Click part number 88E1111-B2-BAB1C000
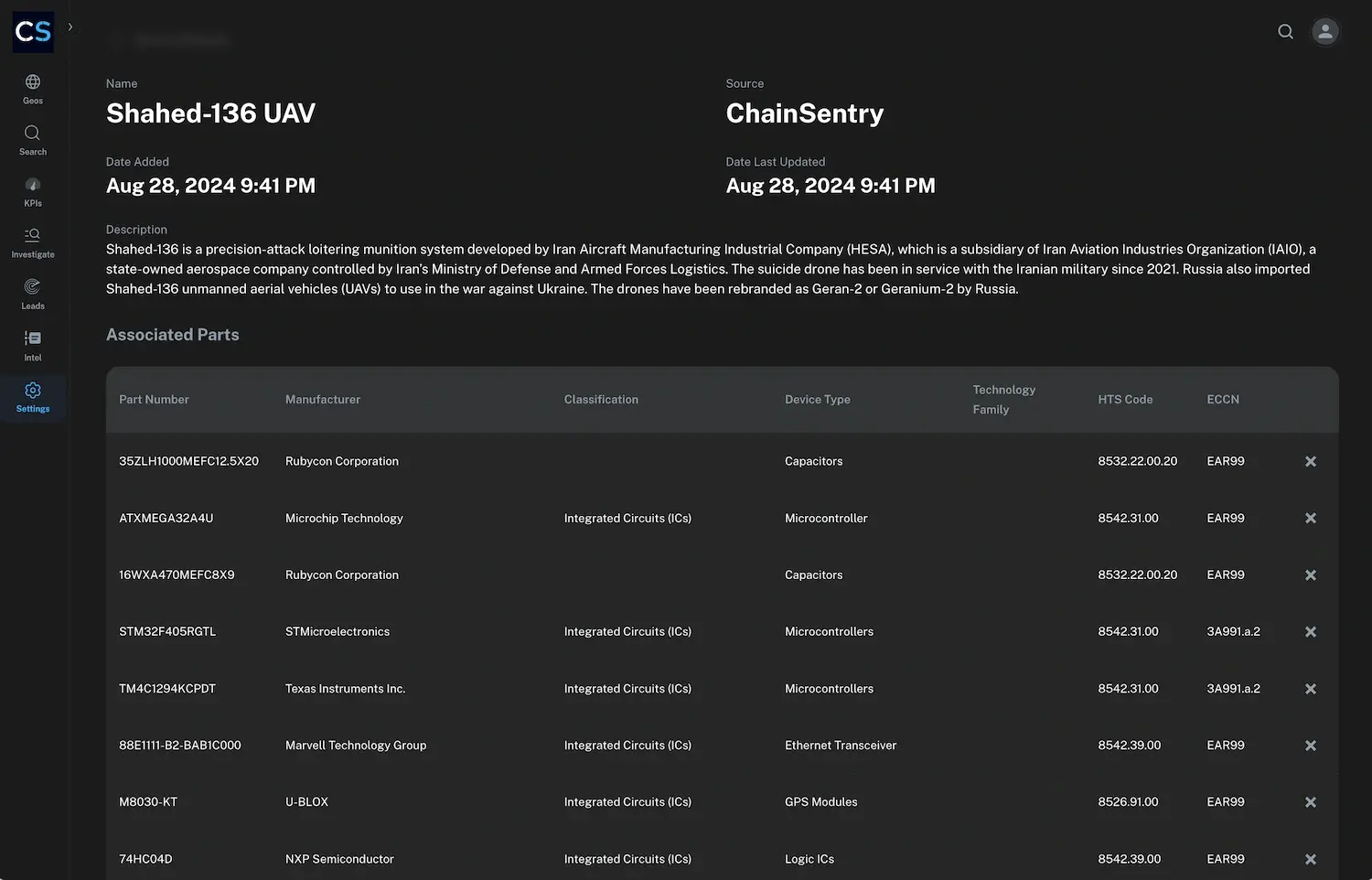Image resolution: width=1372 pixels, height=880 pixels. point(180,745)
